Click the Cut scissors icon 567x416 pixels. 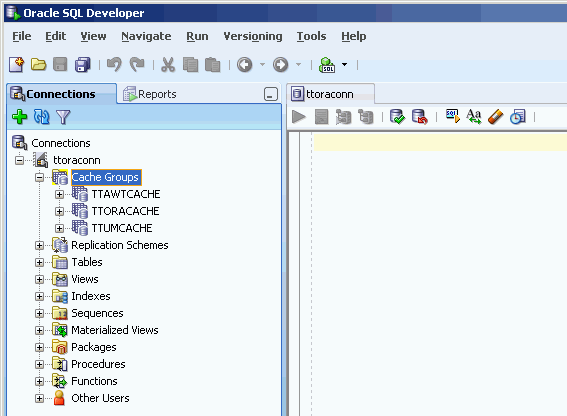coord(168,65)
